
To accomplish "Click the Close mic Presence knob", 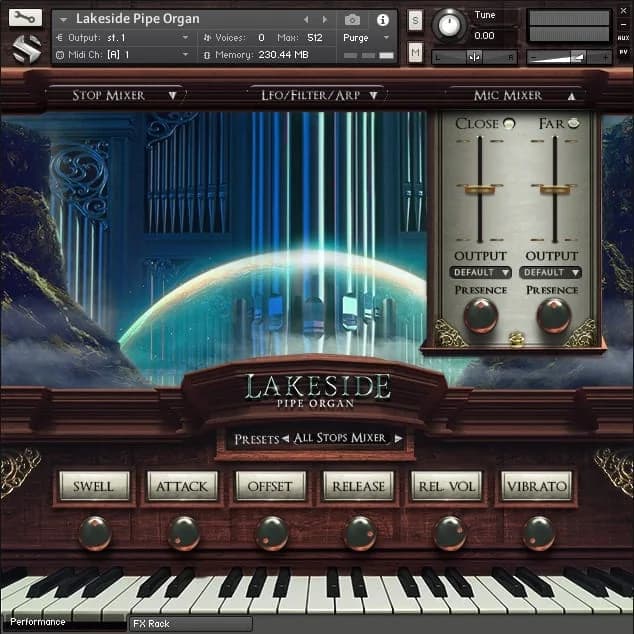I will click(x=480, y=315).
